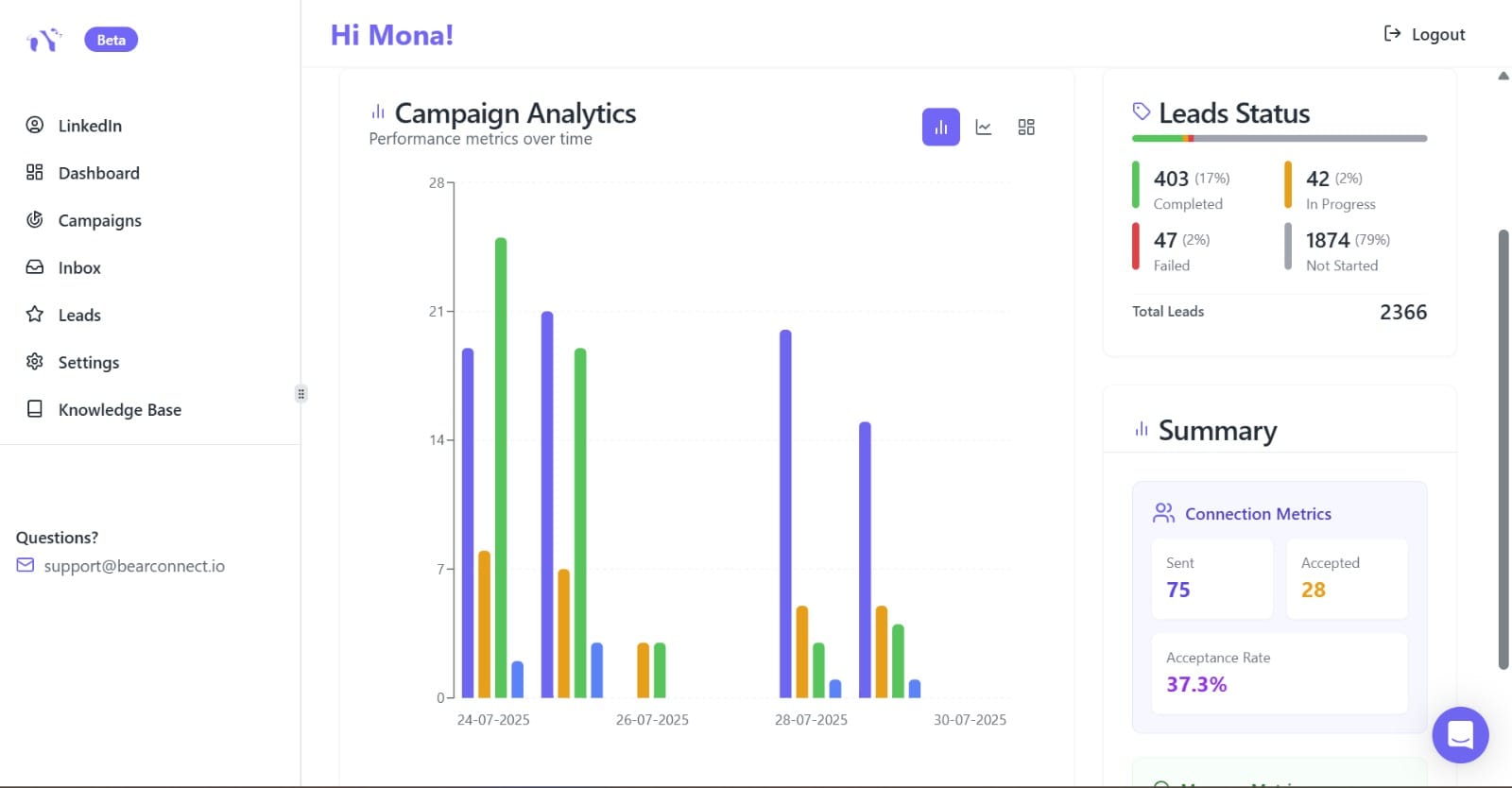The image size is (1512, 788).
Task: Switch analytics to bar chart view
Action: (x=940, y=128)
